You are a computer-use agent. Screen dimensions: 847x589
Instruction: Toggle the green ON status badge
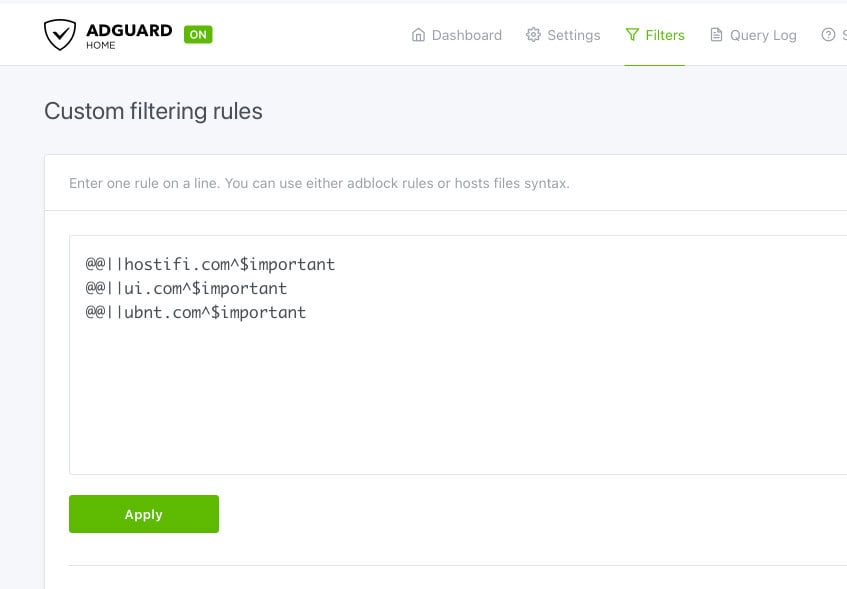198,34
